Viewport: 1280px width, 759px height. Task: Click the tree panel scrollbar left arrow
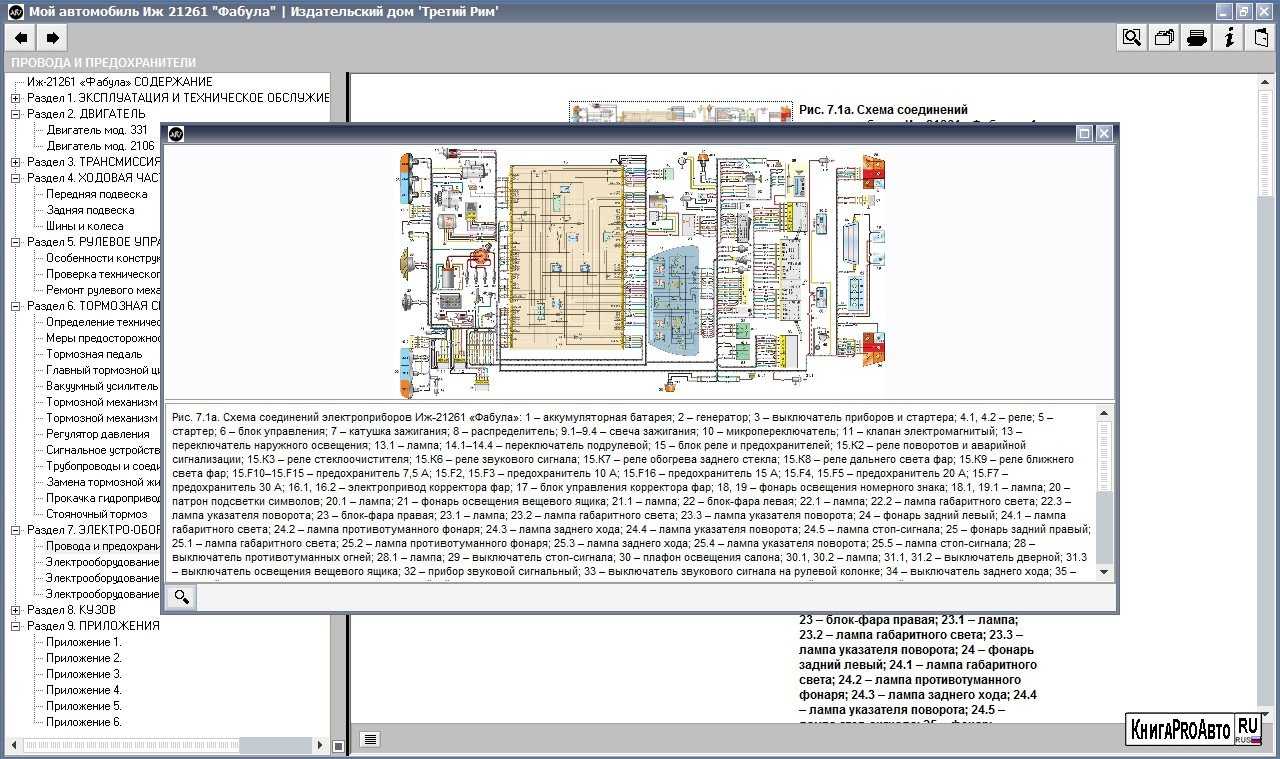[12, 745]
